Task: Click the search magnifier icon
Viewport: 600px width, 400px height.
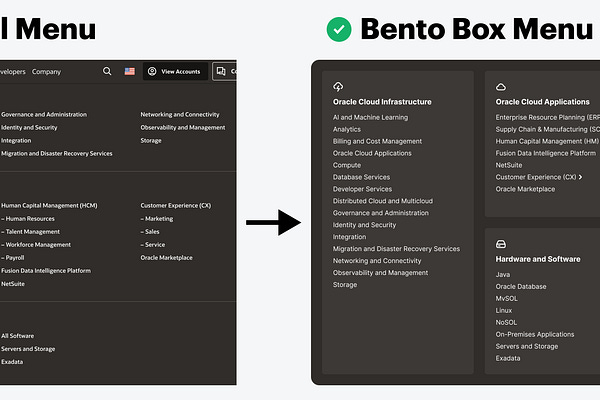Action: [x=107, y=72]
